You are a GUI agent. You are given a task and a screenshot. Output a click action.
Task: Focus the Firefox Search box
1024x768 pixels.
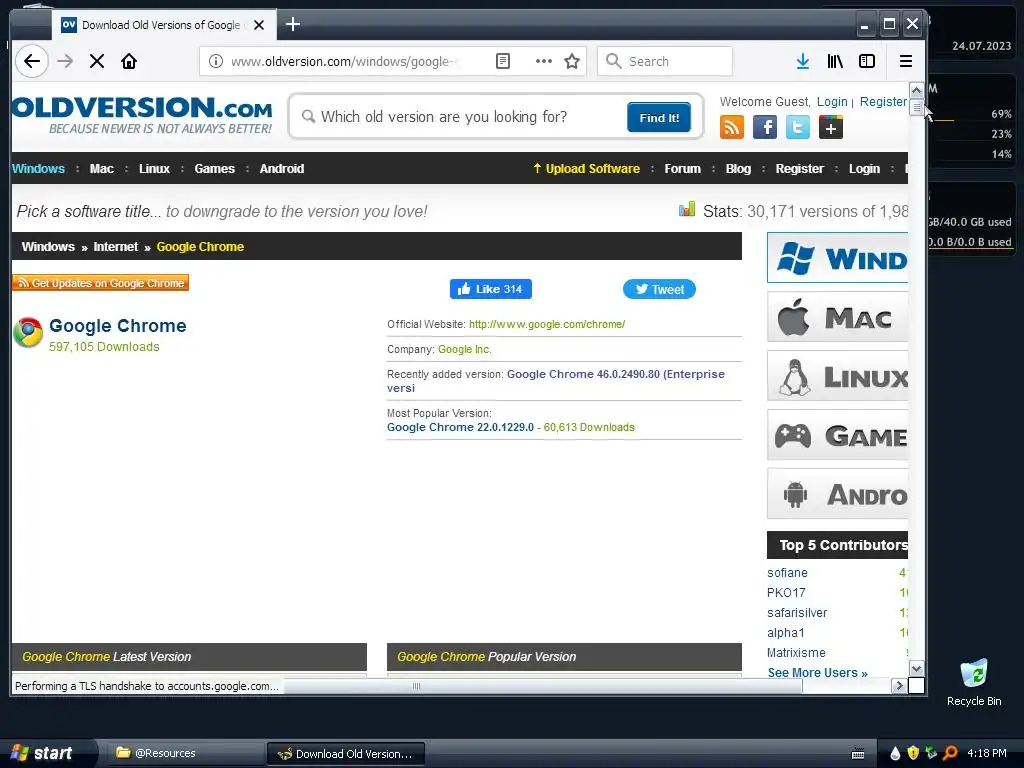tap(665, 61)
